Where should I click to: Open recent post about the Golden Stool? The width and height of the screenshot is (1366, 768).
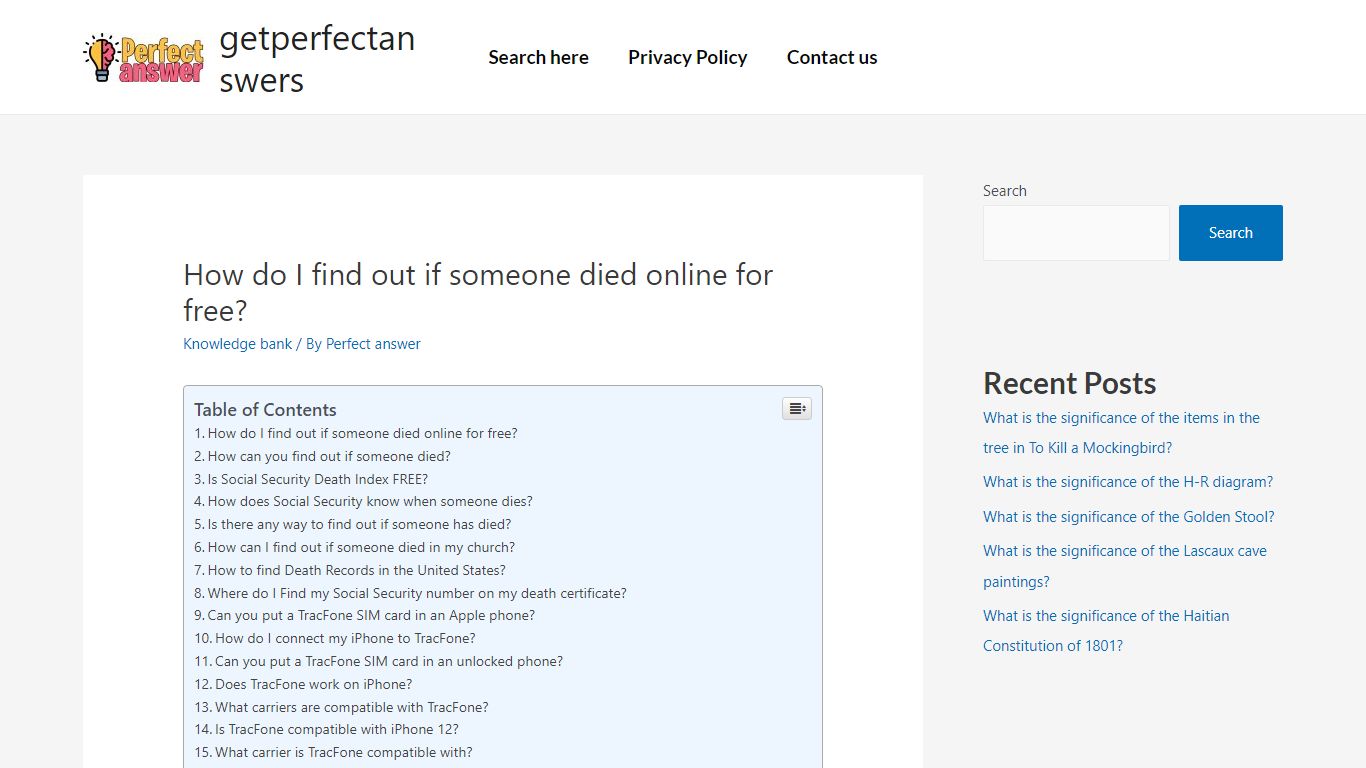pos(1129,517)
